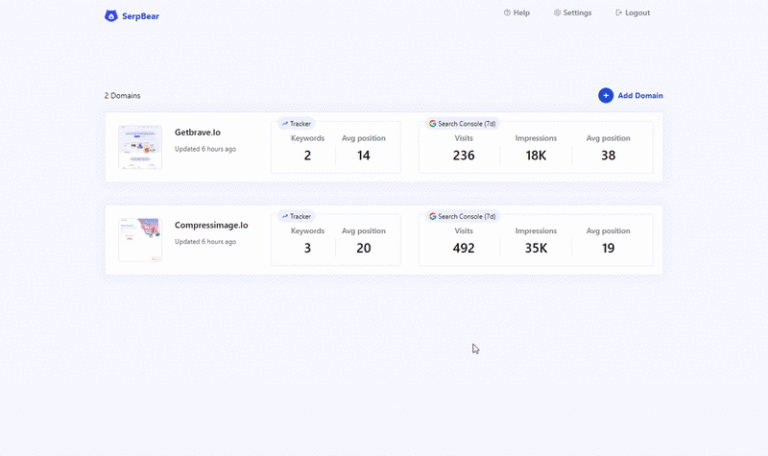
Task: Click Getbrave.Io impressions value 18K
Action: [x=536, y=156]
